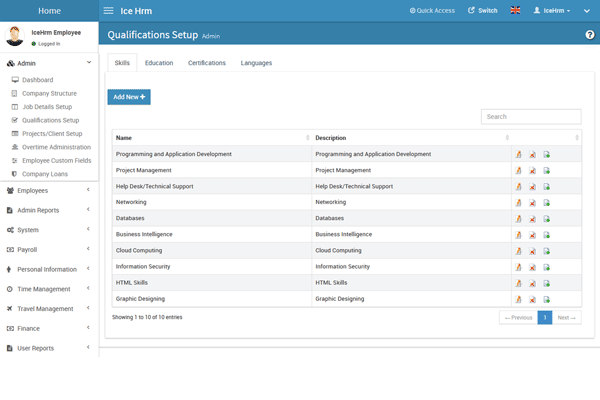Click the Add New button
The width and height of the screenshot is (600, 400).
pos(129,97)
